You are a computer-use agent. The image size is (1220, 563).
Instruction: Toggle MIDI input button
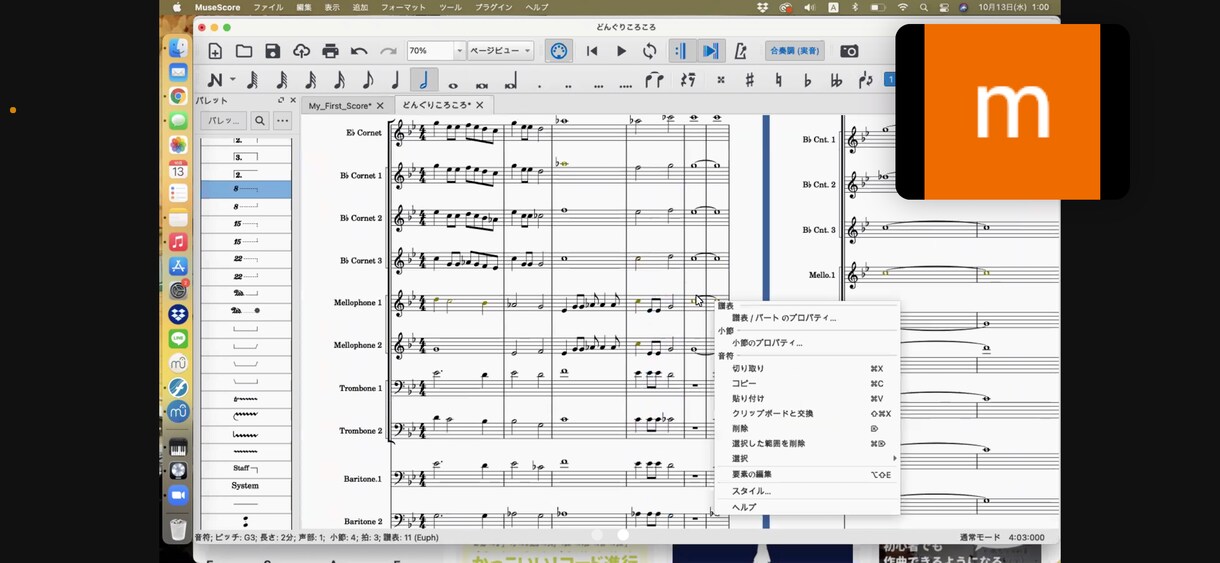(x=559, y=51)
